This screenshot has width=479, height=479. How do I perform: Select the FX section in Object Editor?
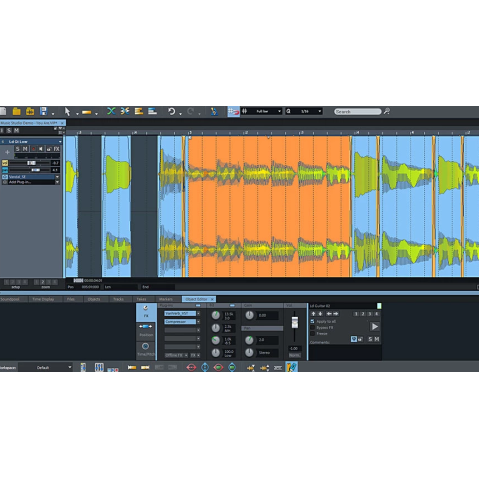146,312
